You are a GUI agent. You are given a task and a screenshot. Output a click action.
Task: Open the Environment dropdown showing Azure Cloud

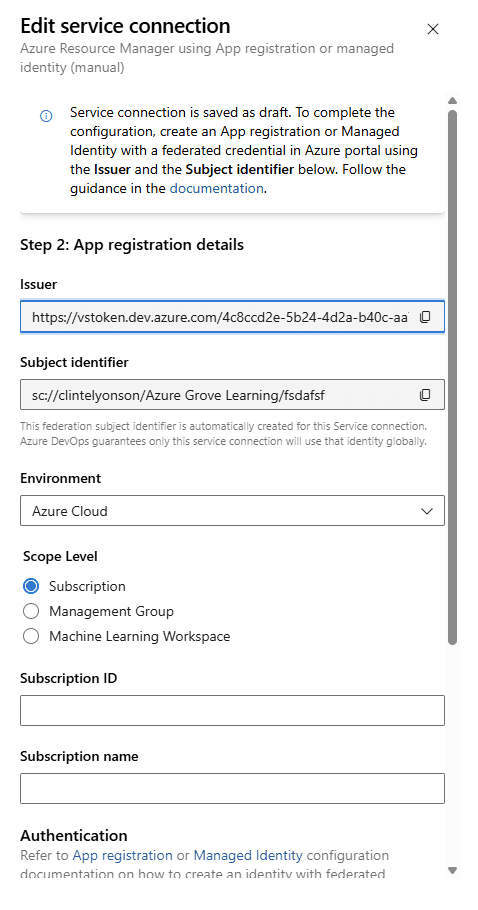point(232,511)
